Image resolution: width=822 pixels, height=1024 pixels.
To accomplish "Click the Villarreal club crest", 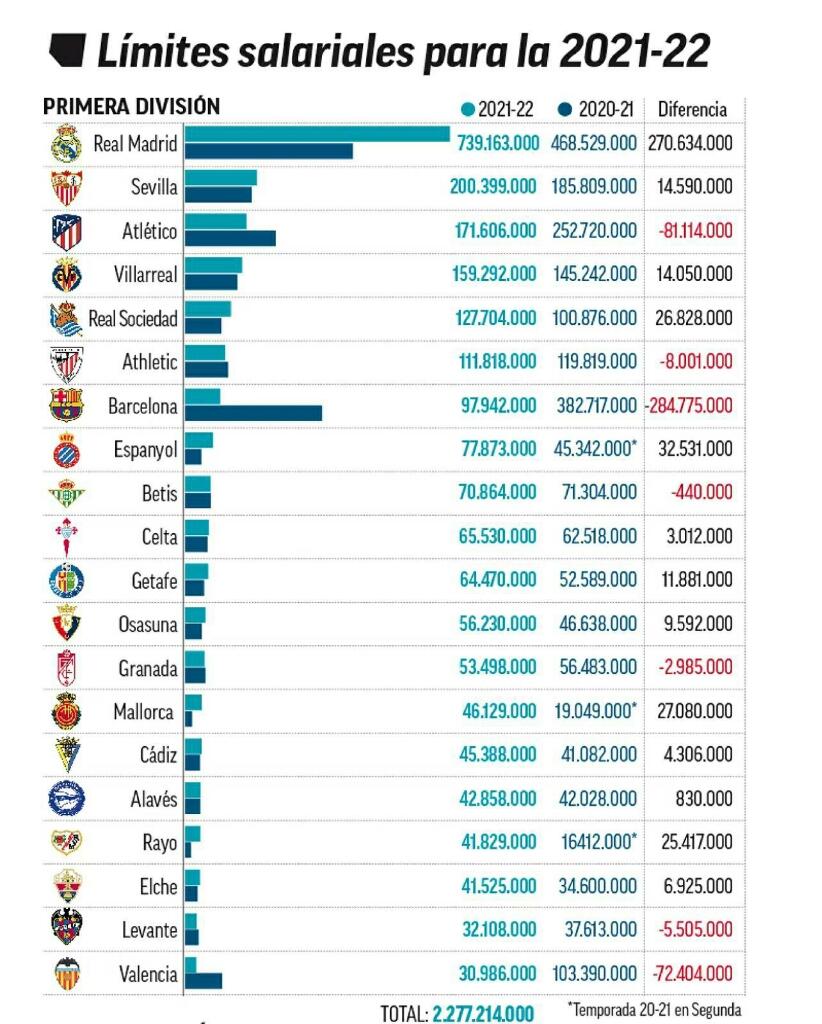I will [x=67, y=275].
